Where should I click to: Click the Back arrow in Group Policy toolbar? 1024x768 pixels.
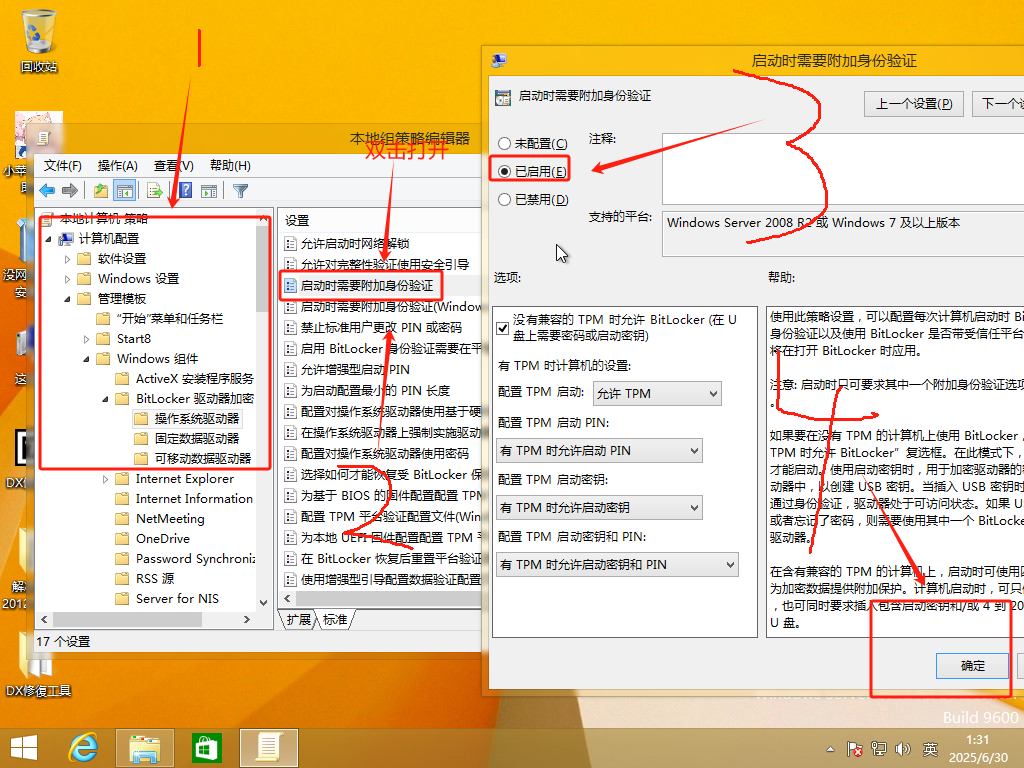47,191
